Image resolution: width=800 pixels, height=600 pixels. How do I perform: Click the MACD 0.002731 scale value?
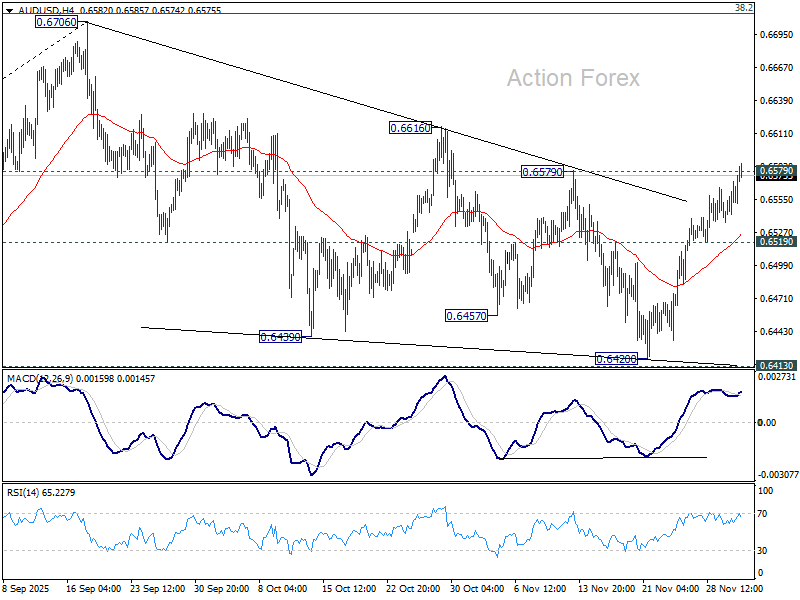[777, 377]
